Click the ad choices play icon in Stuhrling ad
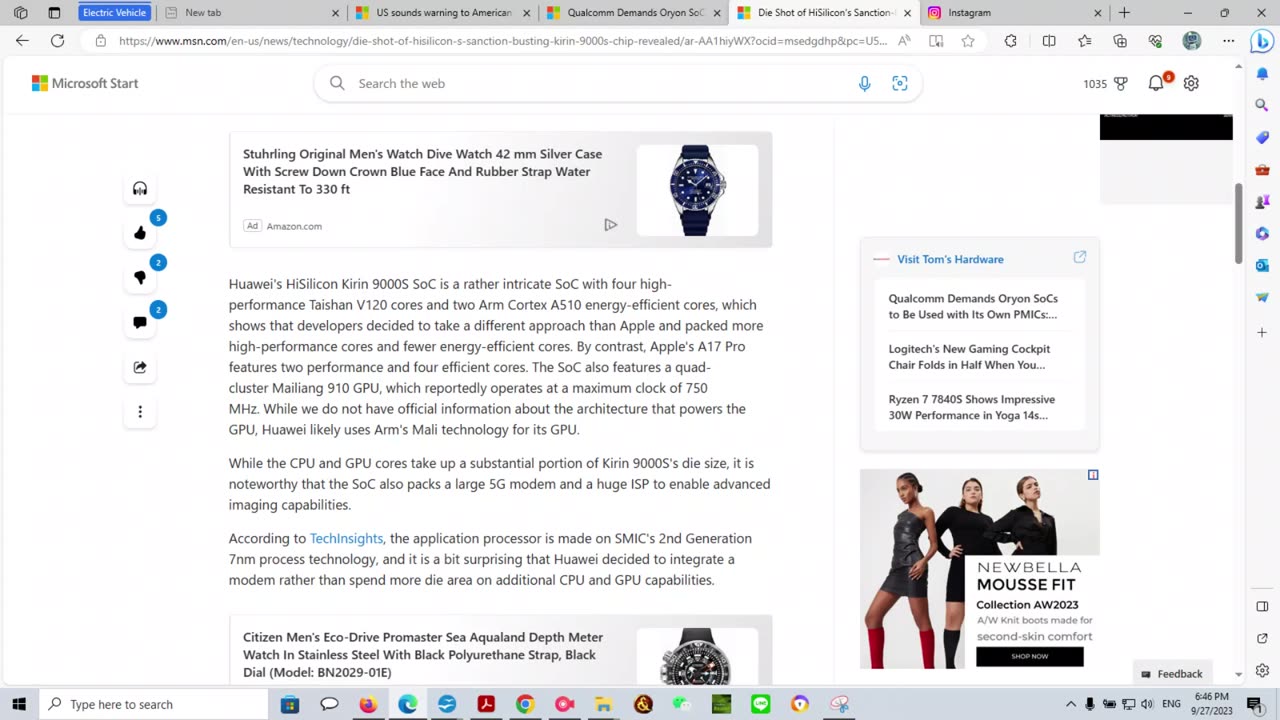Image resolution: width=1280 pixels, height=720 pixels. tap(610, 225)
